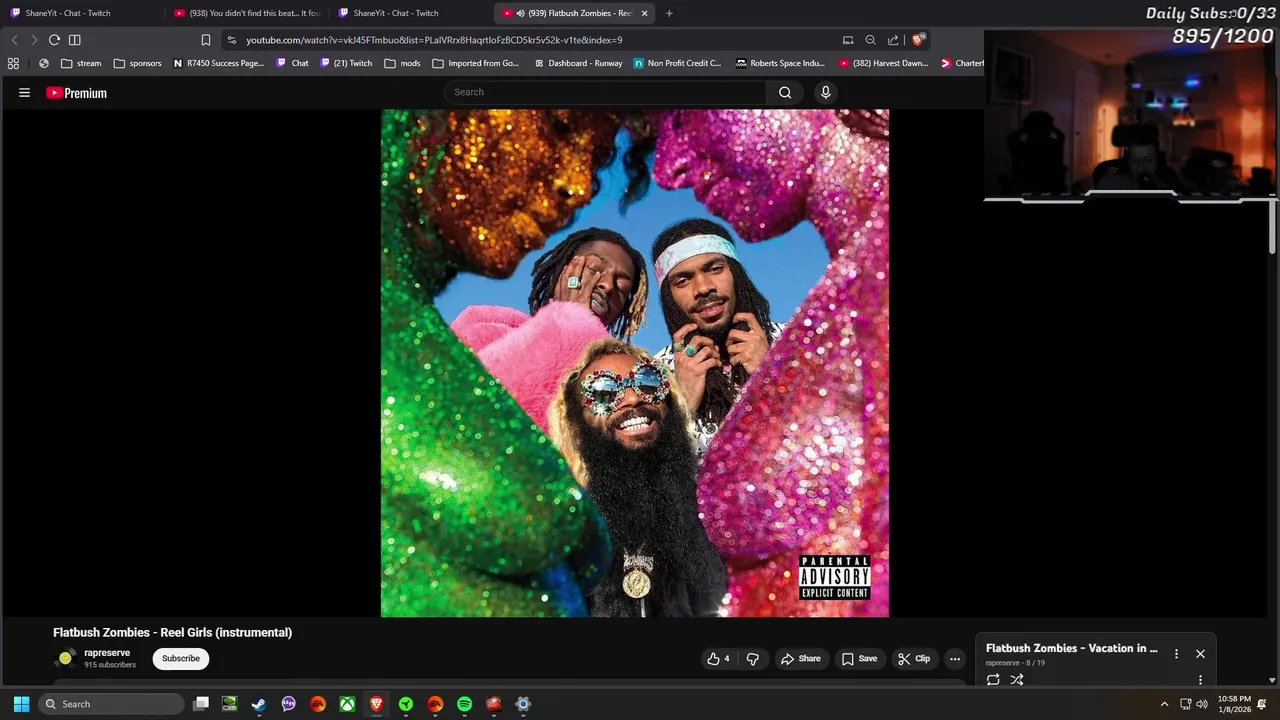This screenshot has height=720, width=1280.
Task: Open Dashboard - Runway bookmark
Action: pos(578,63)
